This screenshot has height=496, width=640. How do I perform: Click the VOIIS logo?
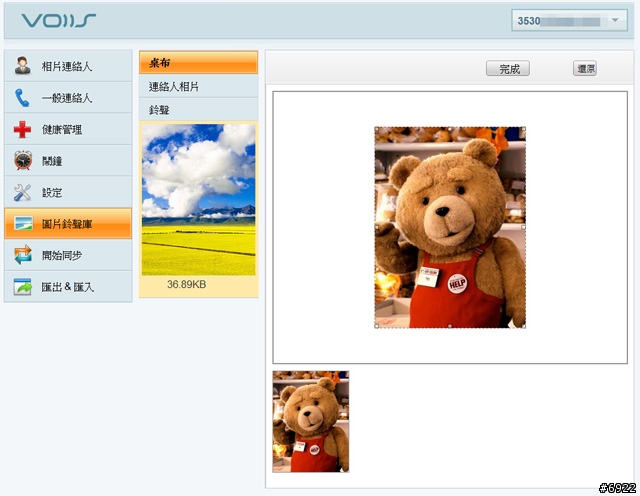(x=59, y=20)
